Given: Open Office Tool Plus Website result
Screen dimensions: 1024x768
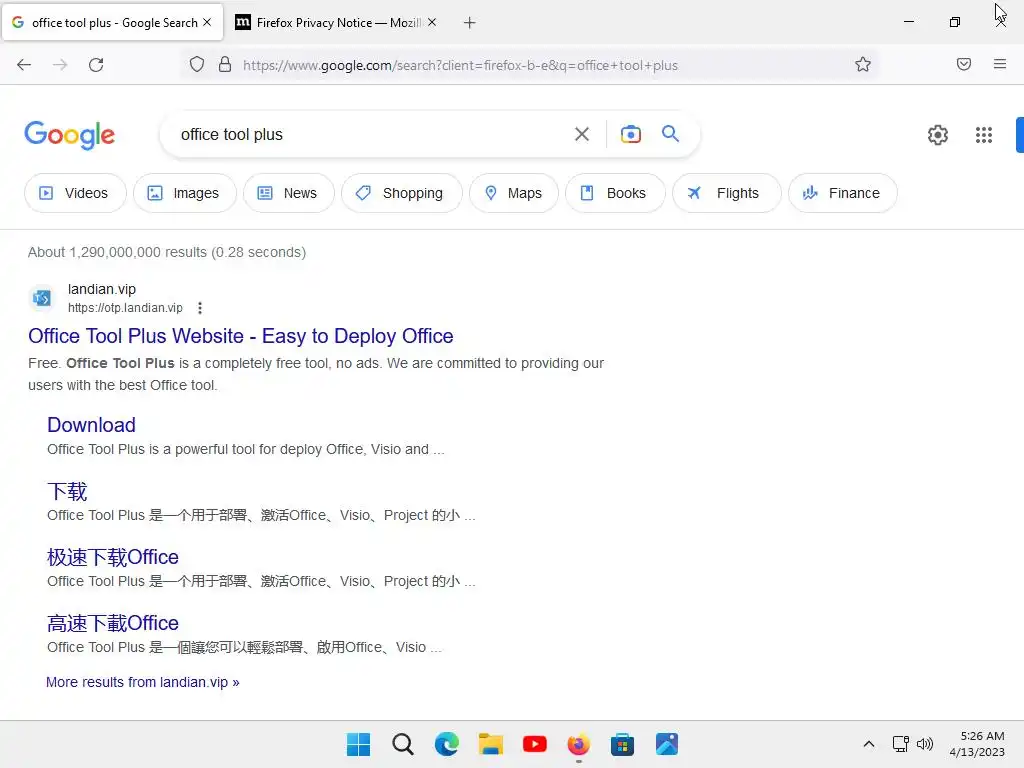Looking at the screenshot, I should (x=241, y=336).
